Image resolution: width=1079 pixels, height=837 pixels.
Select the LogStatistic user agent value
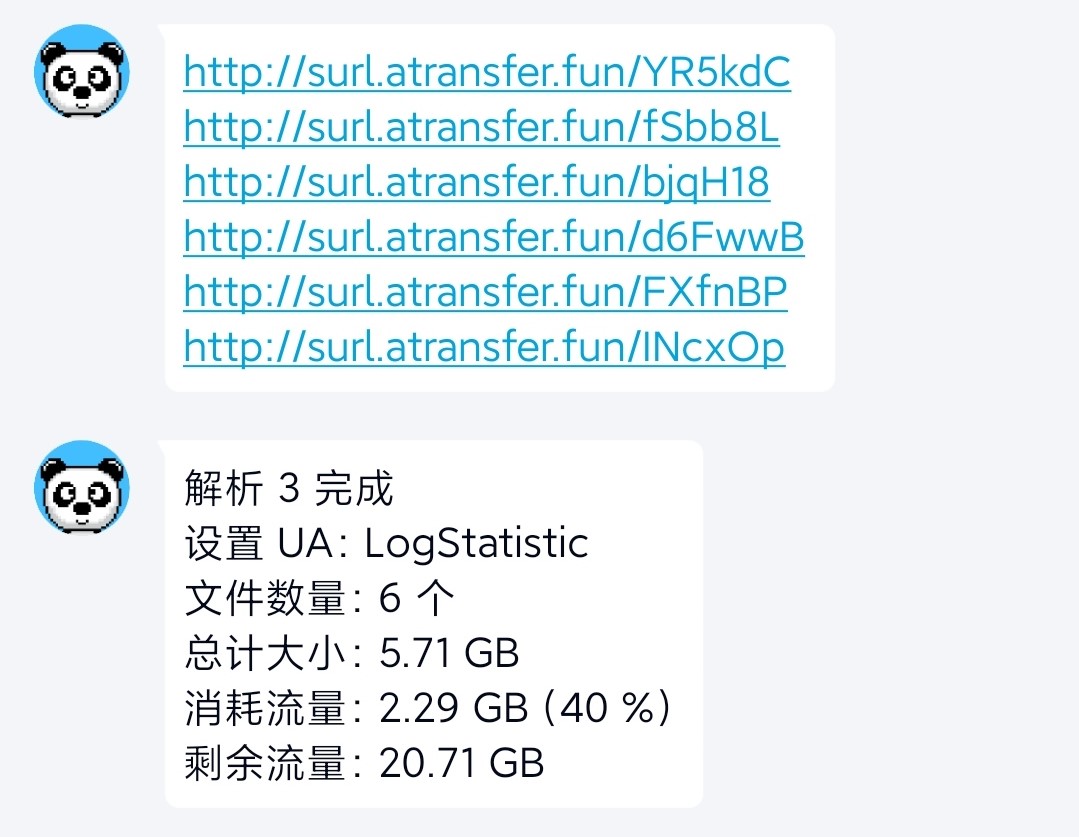click(476, 544)
